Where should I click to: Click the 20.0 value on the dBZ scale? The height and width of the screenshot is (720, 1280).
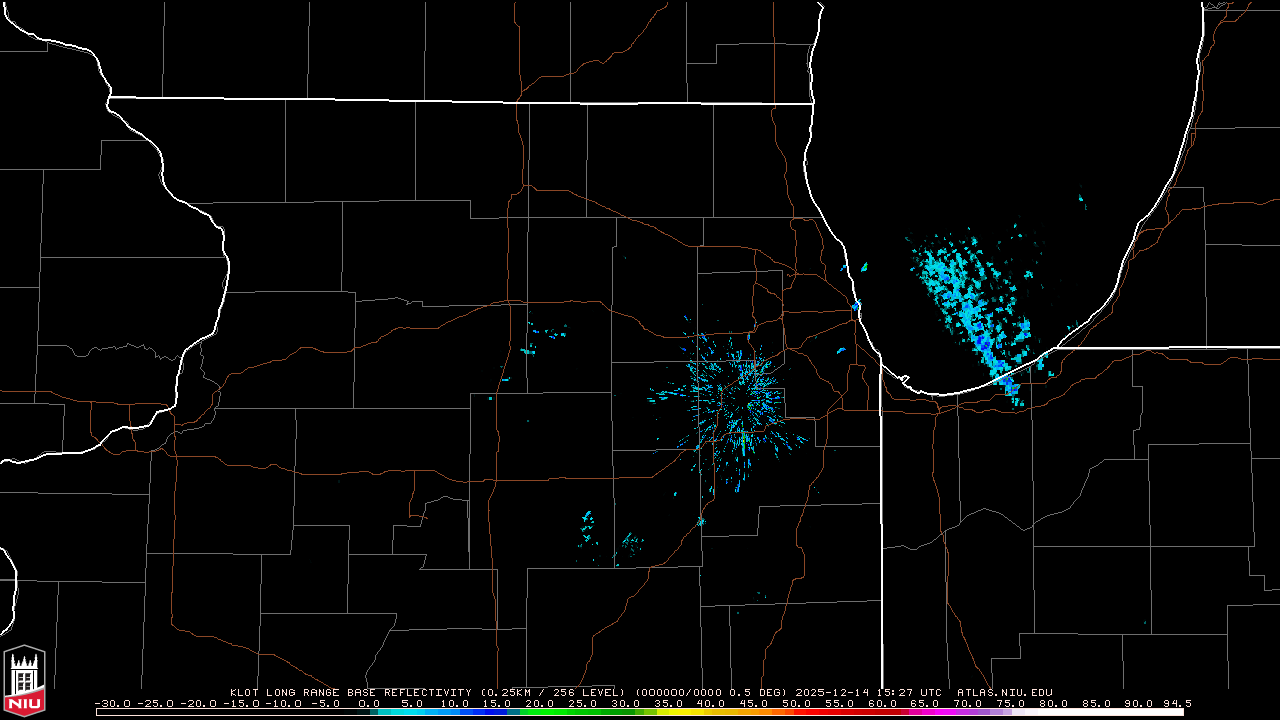tap(540, 703)
